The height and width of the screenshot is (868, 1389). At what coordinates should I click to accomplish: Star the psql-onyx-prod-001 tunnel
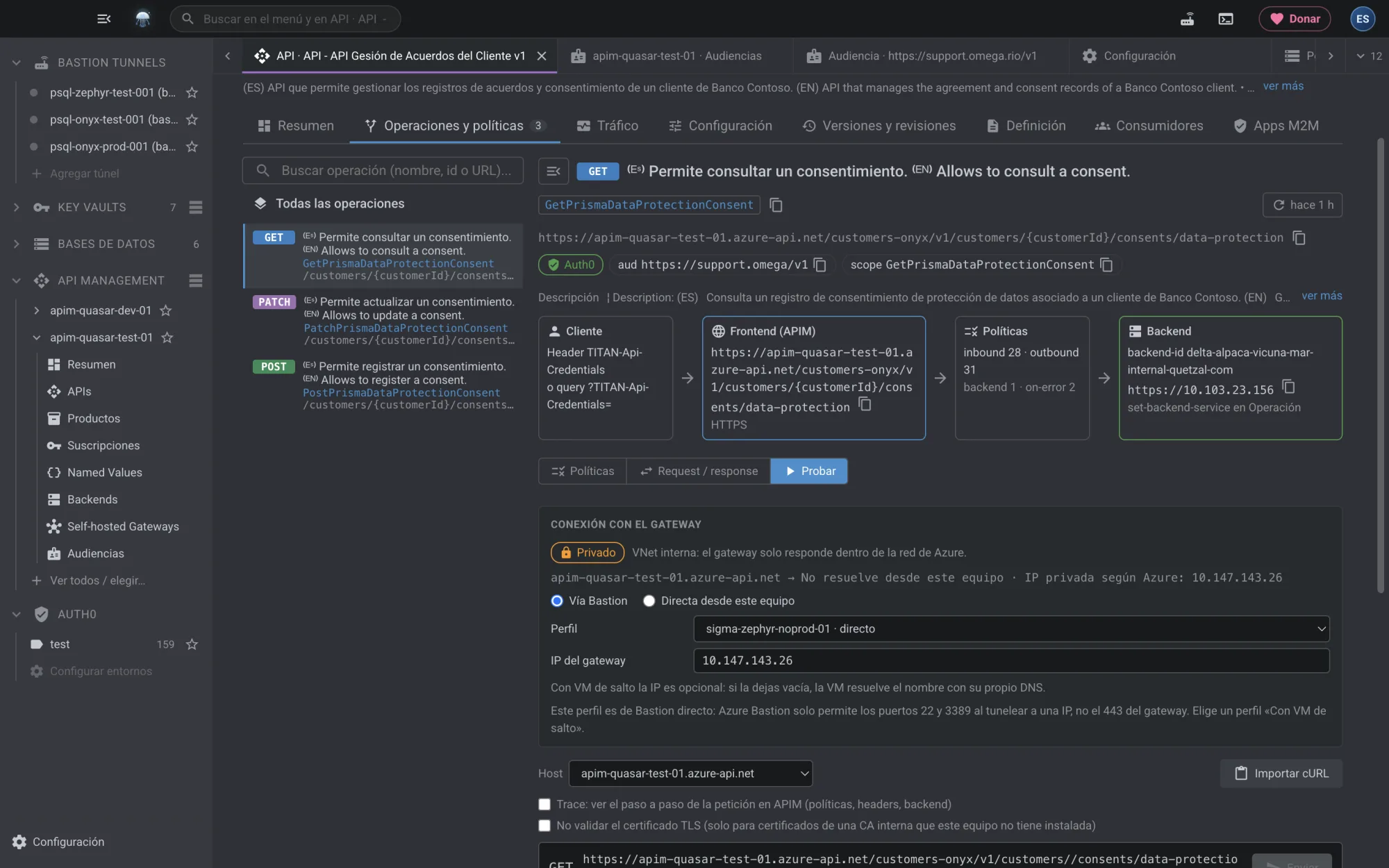pos(192,147)
